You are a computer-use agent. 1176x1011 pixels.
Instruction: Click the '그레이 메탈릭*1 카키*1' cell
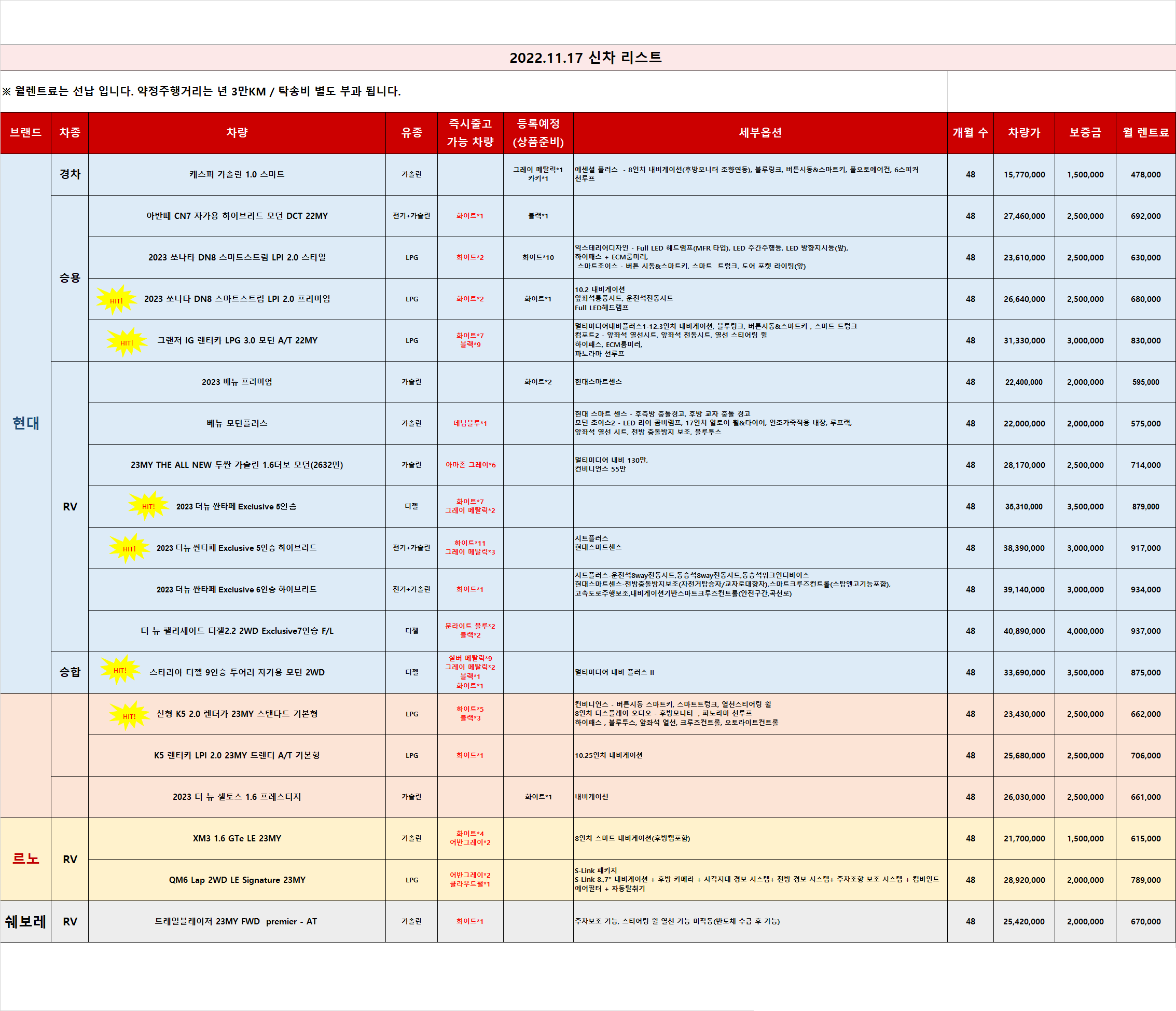(x=538, y=174)
